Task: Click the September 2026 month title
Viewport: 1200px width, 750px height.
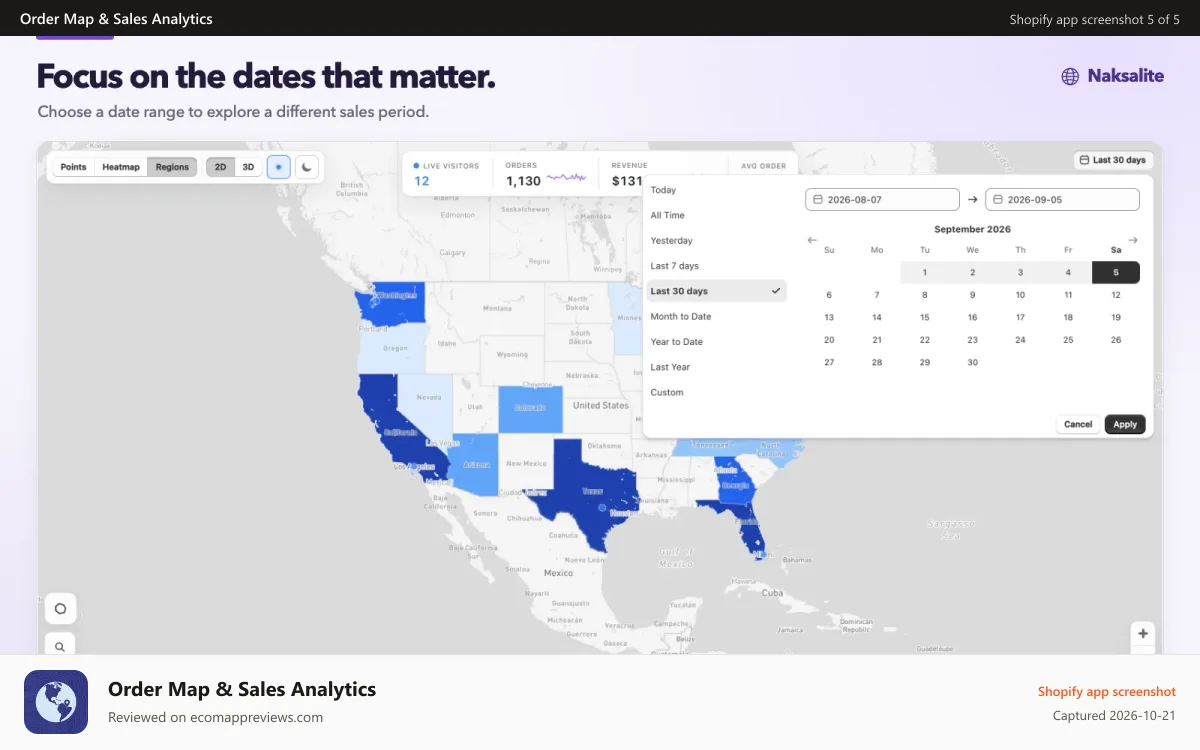Action: [x=972, y=229]
